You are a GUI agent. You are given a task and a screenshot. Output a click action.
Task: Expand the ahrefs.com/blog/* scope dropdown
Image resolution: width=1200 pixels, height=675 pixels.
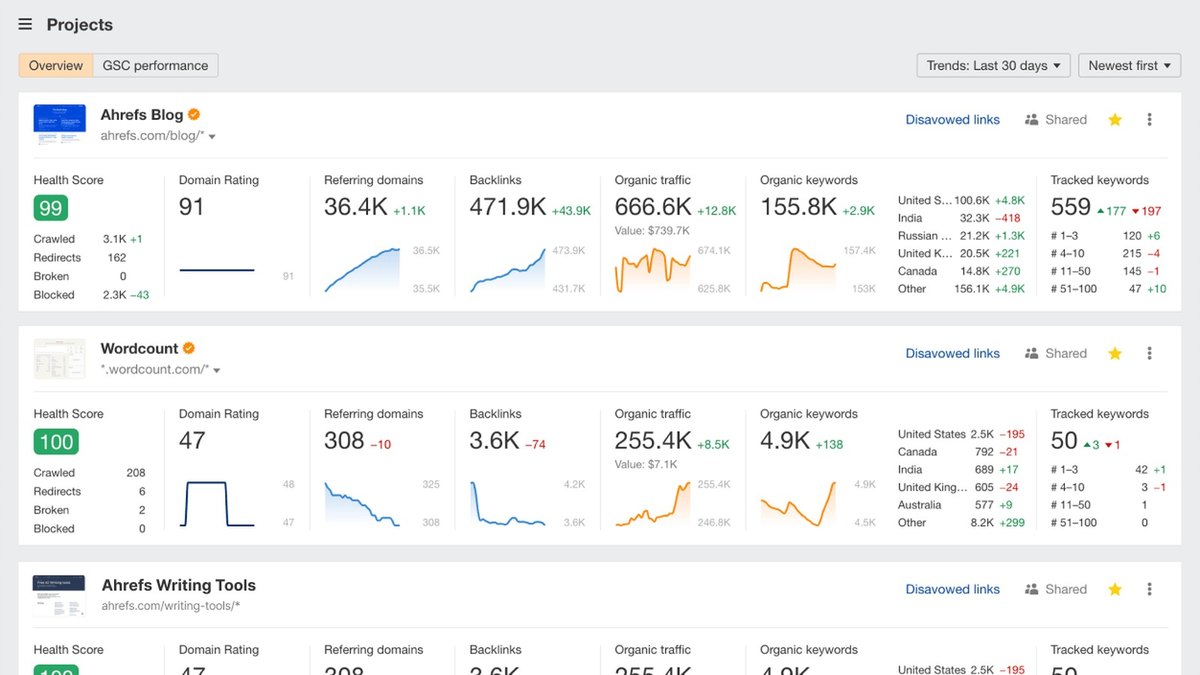[159, 136]
